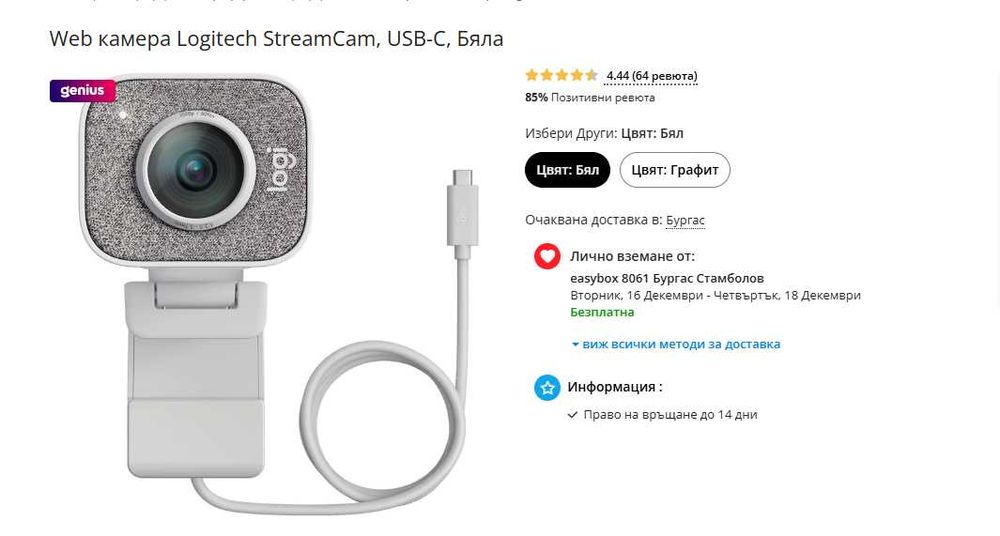Click the USB-C connector in the product image
This screenshot has width=1000, height=536.
click(x=463, y=214)
